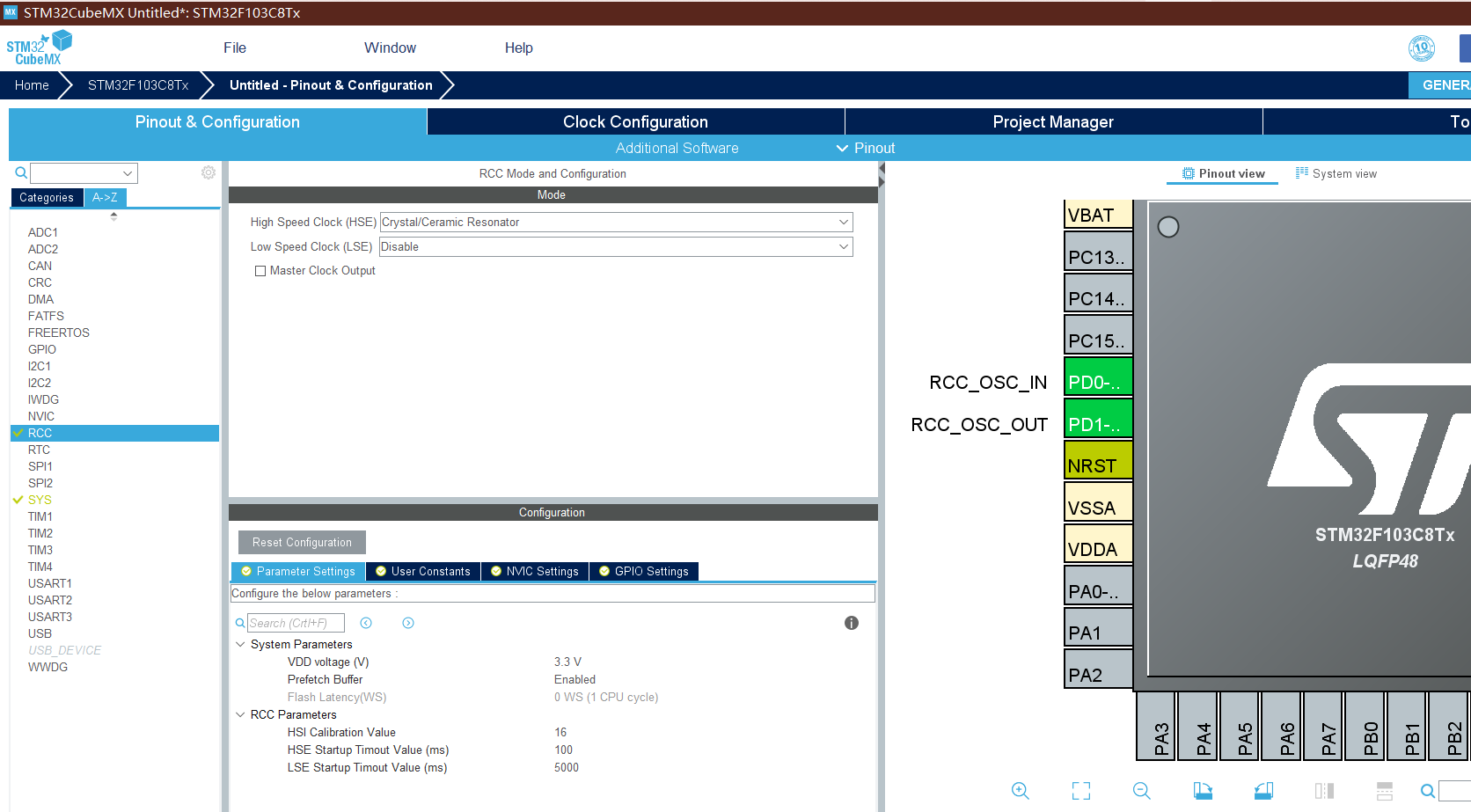Click pin PA1 on the chip
The image size is (1471, 812).
[1098, 628]
